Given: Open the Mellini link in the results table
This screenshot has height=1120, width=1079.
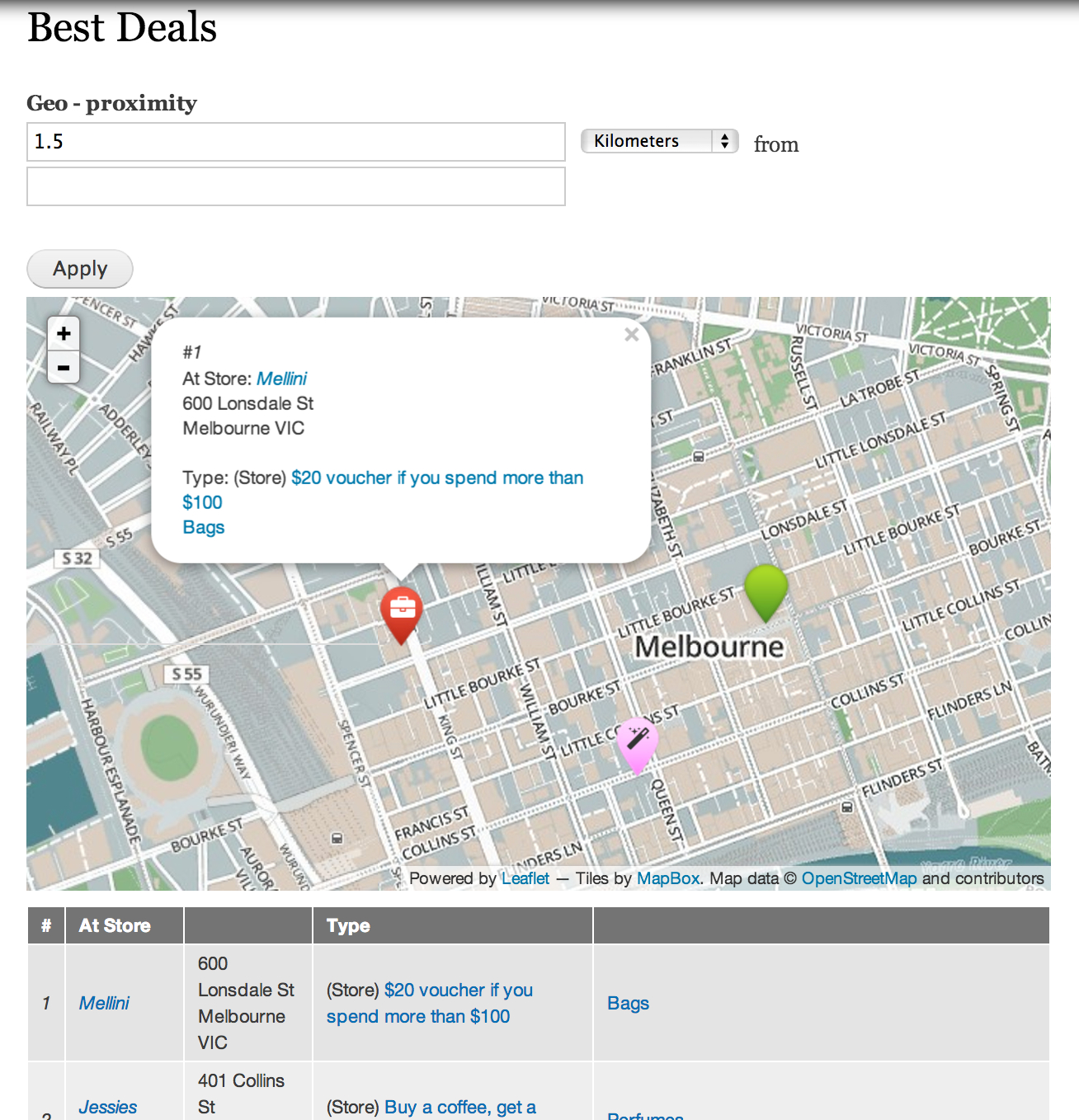Looking at the screenshot, I should pyautogui.click(x=103, y=1003).
